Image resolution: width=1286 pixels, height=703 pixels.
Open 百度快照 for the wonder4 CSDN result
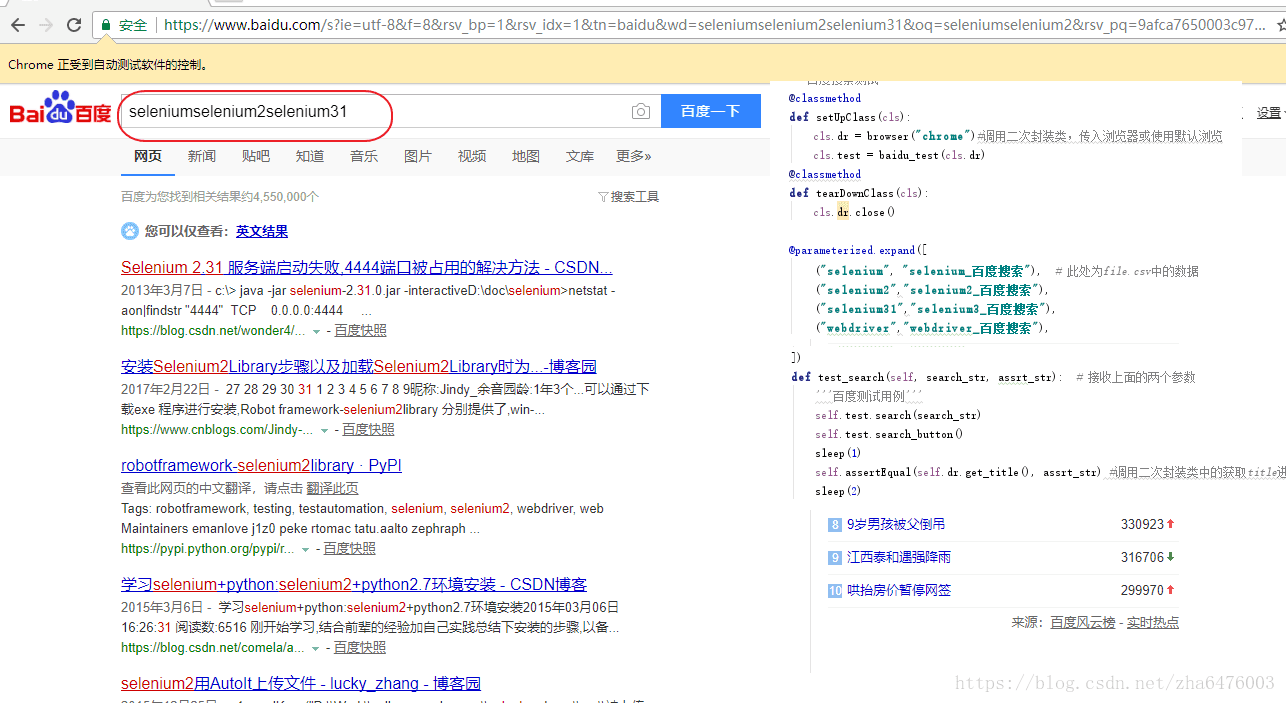[x=360, y=330]
